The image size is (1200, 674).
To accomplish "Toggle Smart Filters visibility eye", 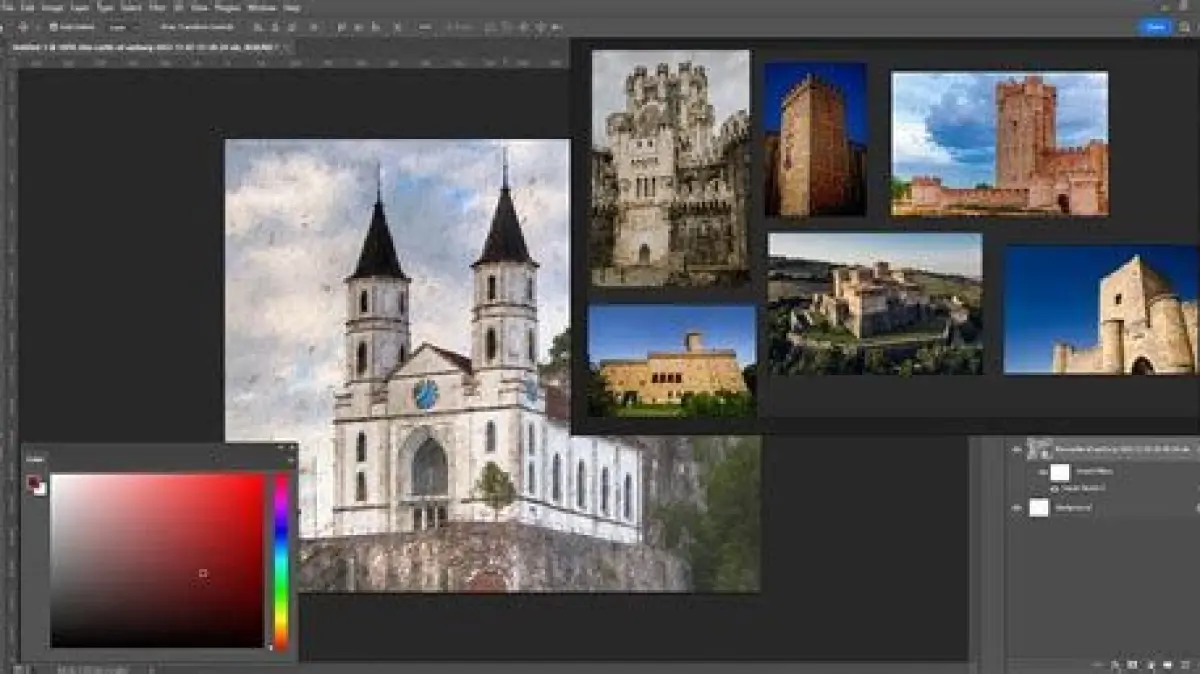I will coord(1043,471).
